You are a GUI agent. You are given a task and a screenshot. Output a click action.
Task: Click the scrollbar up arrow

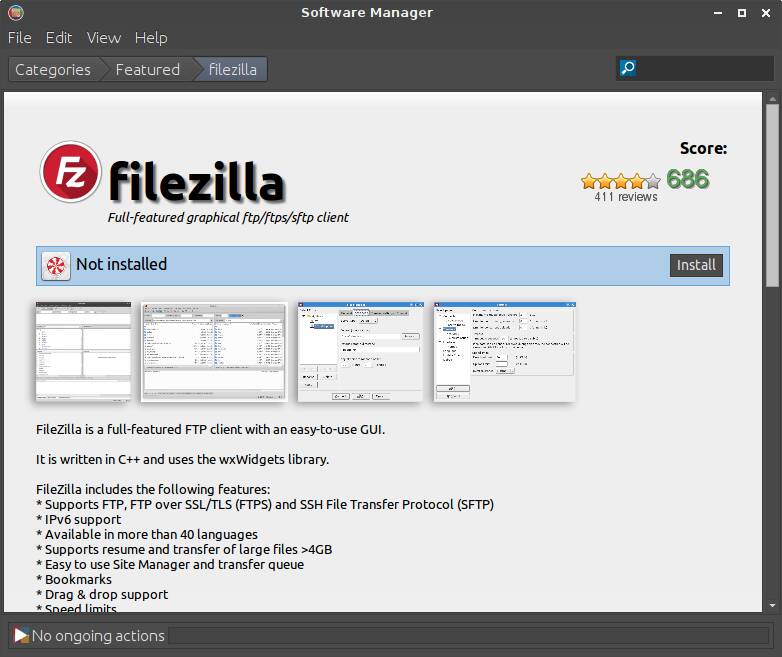(x=772, y=99)
